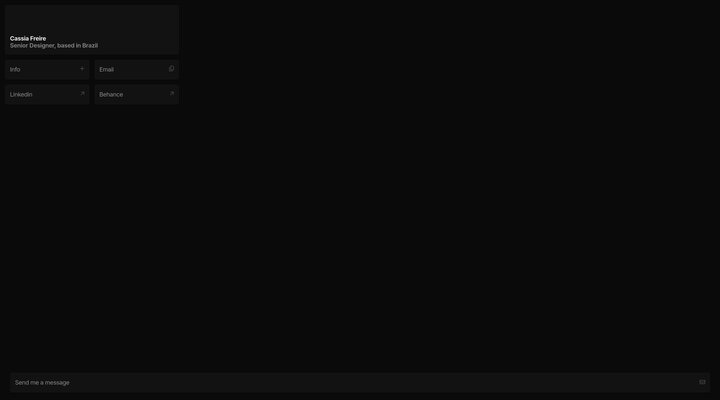Click middle of the message input bar
Screen dimensions: 720x400
[x=360, y=383]
